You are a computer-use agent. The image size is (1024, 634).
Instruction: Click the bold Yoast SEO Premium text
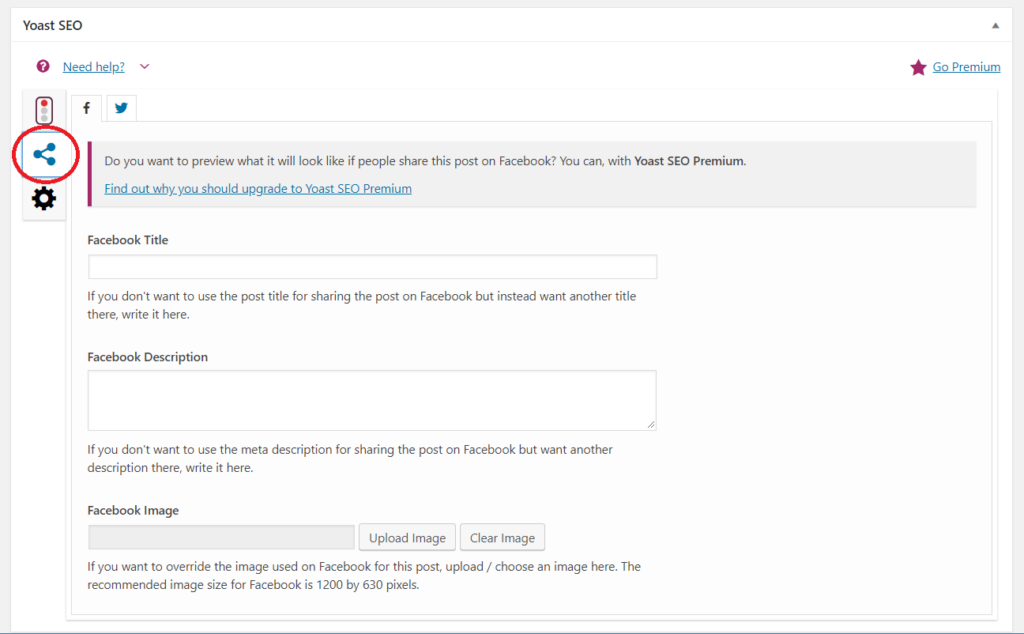pyautogui.click(x=689, y=161)
